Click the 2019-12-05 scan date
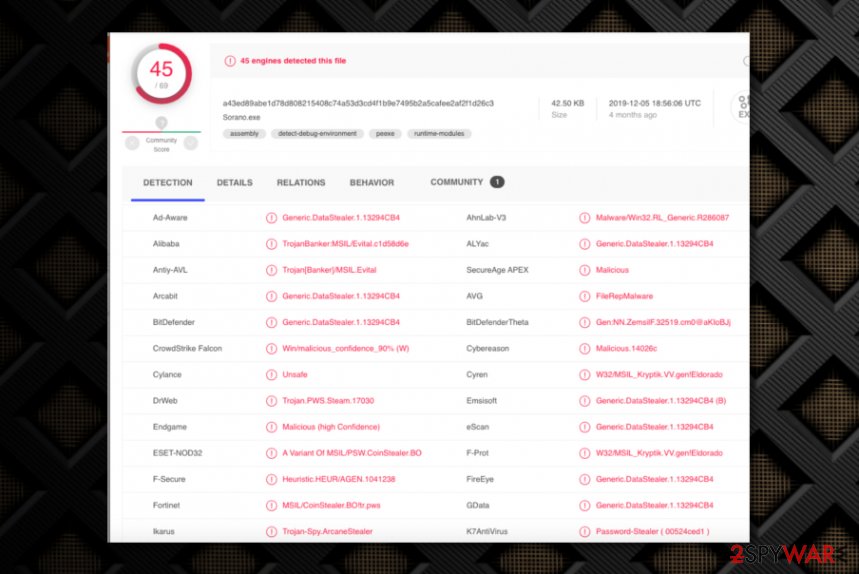Image resolution: width=859 pixels, height=574 pixels. coord(655,103)
